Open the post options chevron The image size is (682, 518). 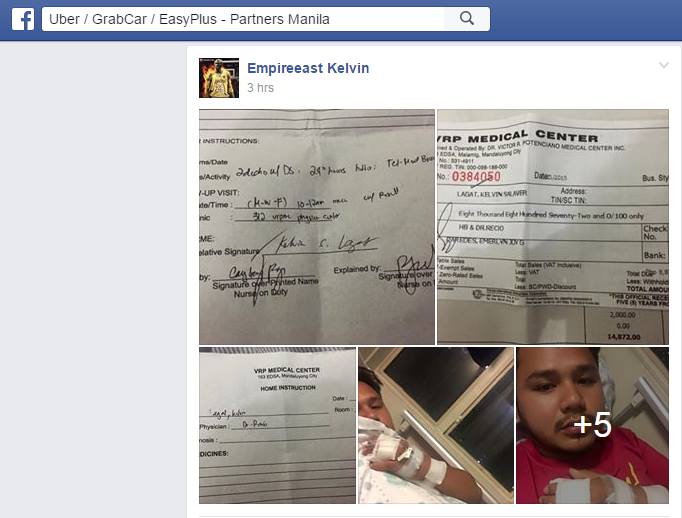tap(663, 65)
